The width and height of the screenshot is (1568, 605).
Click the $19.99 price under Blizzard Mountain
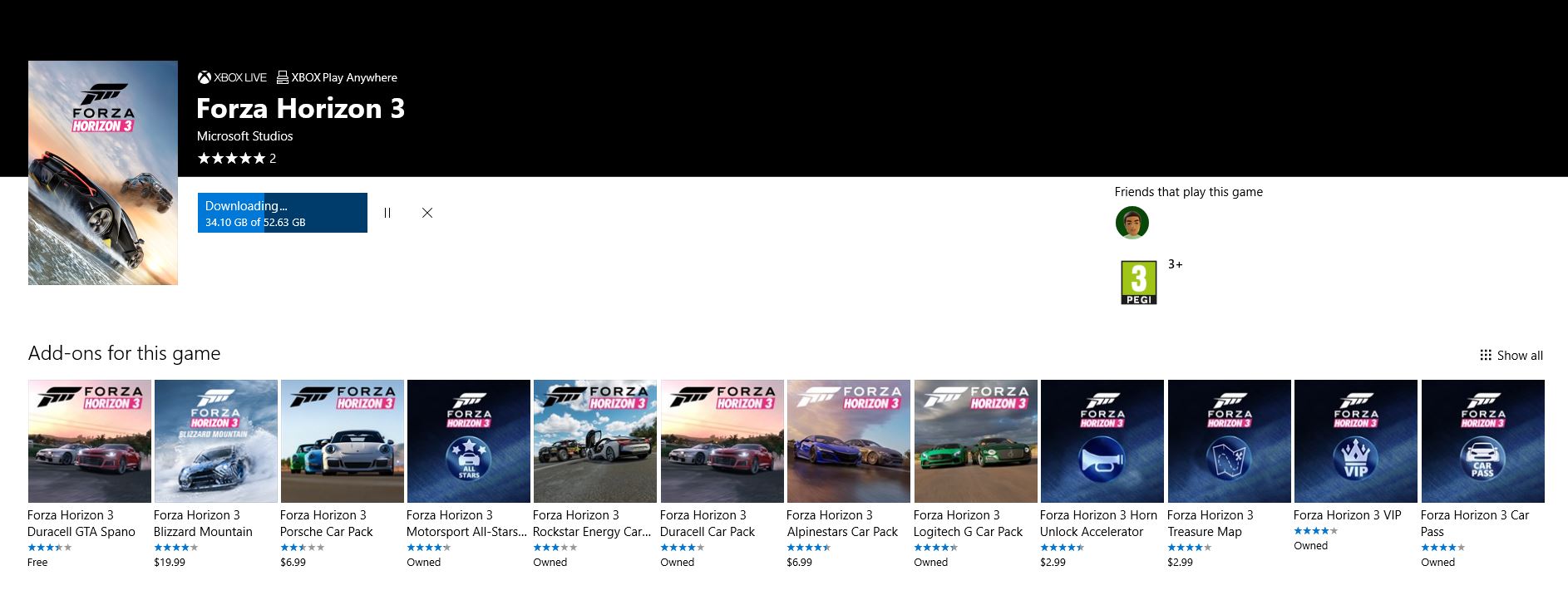pyautogui.click(x=170, y=563)
